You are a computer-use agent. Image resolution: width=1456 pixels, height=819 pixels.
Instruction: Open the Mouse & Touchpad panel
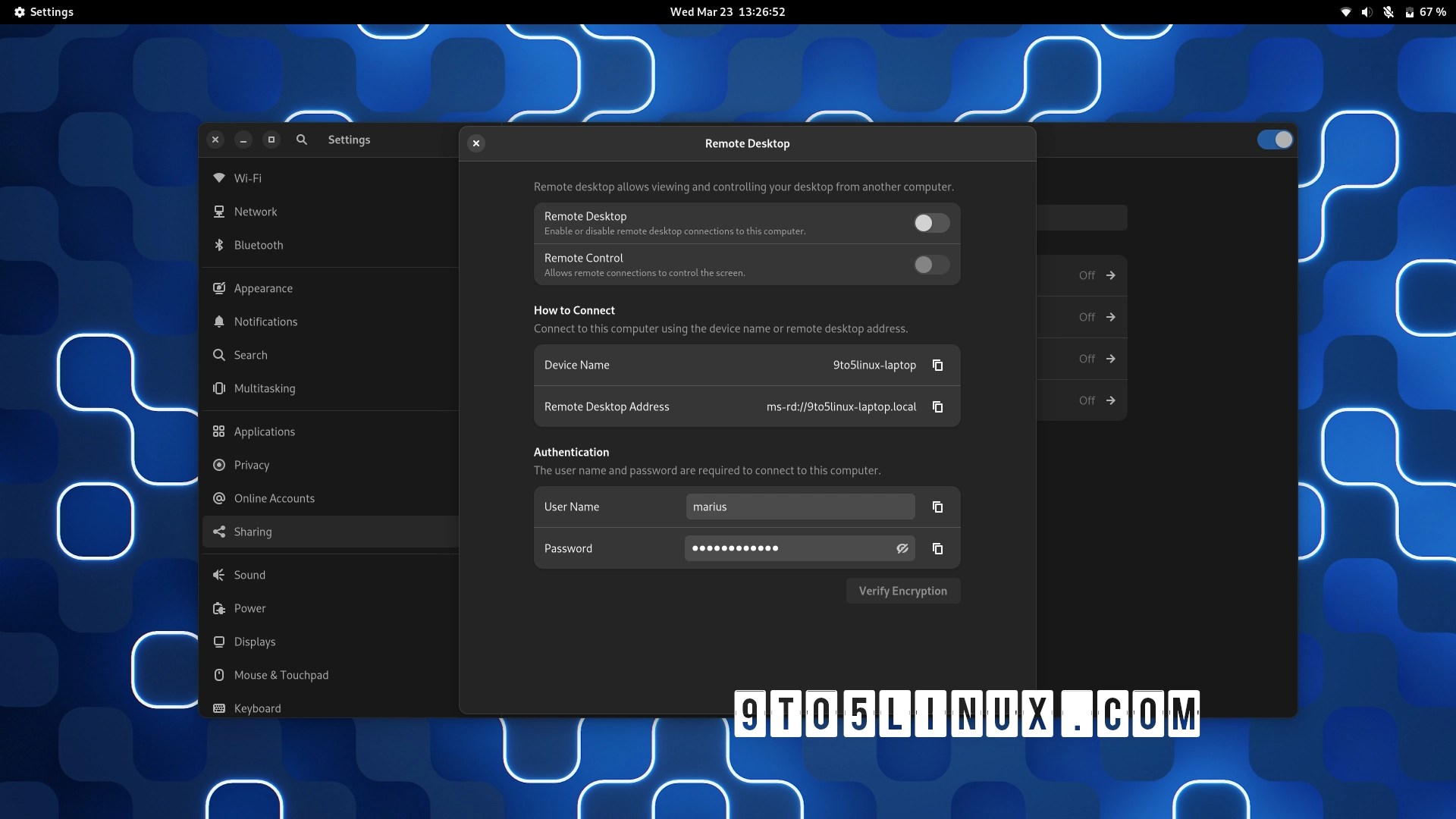(281, 675)
